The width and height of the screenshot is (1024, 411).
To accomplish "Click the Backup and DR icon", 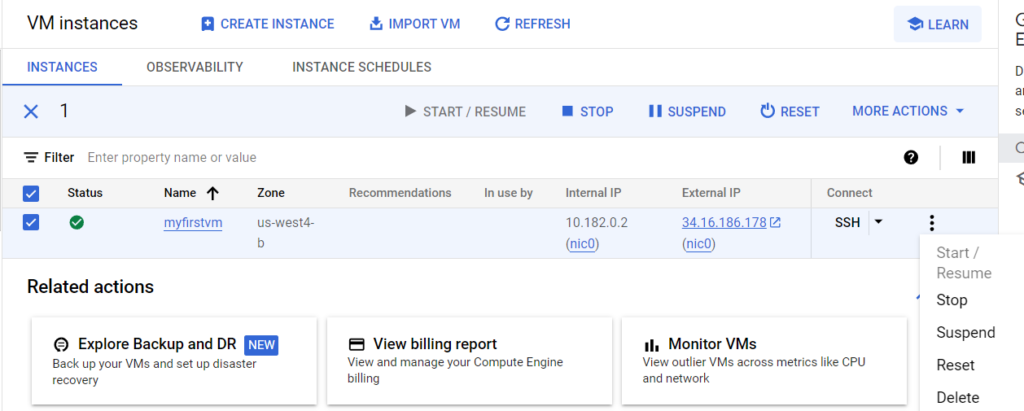I will click(61, 344).
